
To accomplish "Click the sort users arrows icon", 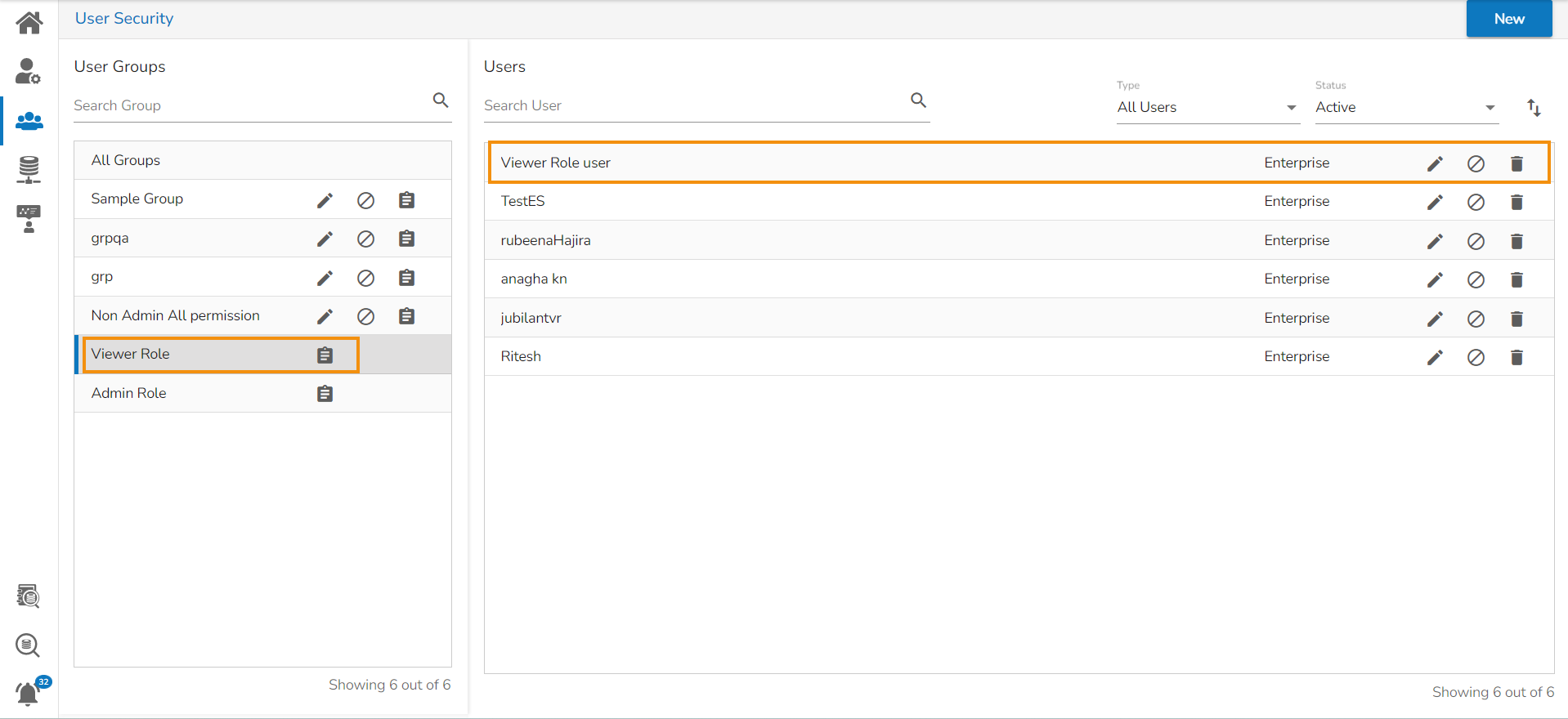I will tap(1534, 108).
